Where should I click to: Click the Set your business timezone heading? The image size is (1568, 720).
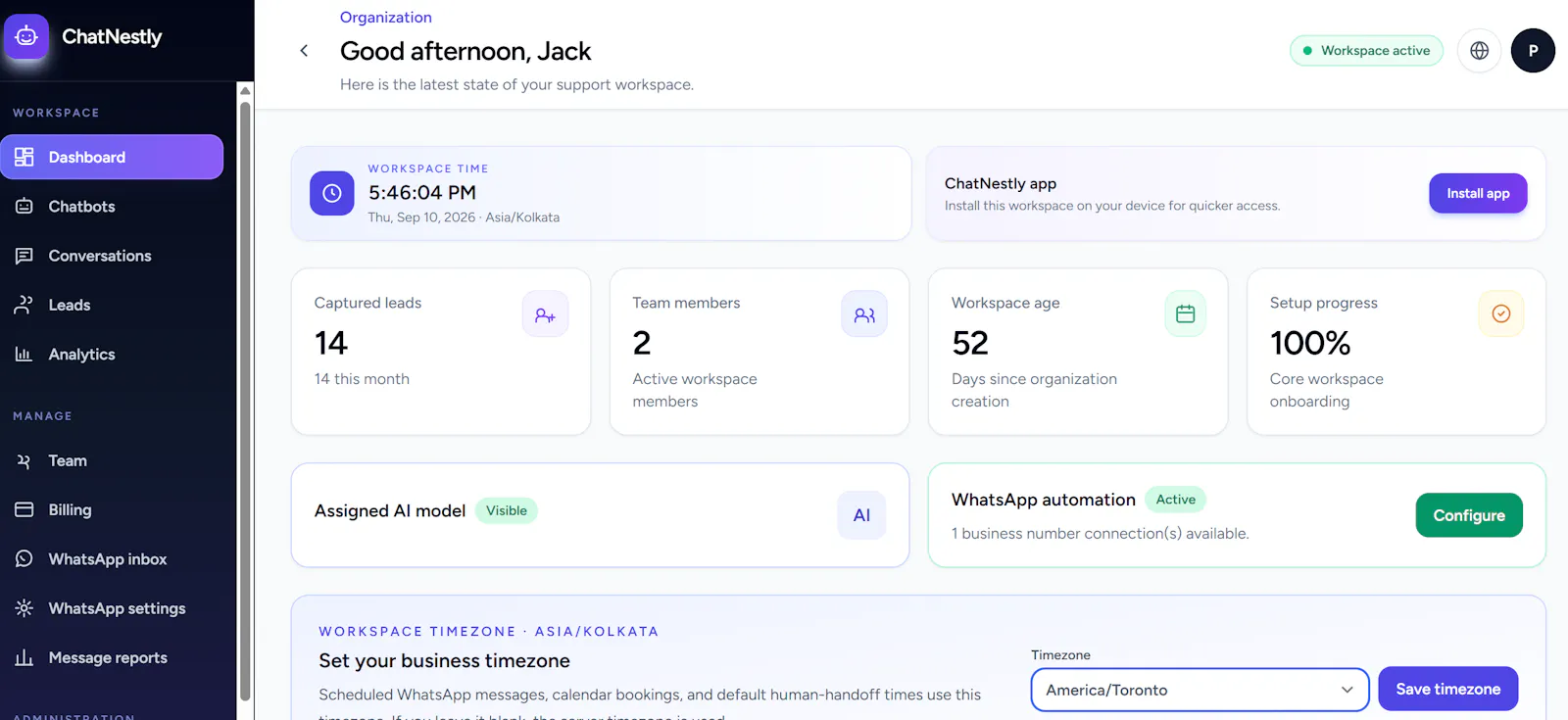(x=444, y=660)
